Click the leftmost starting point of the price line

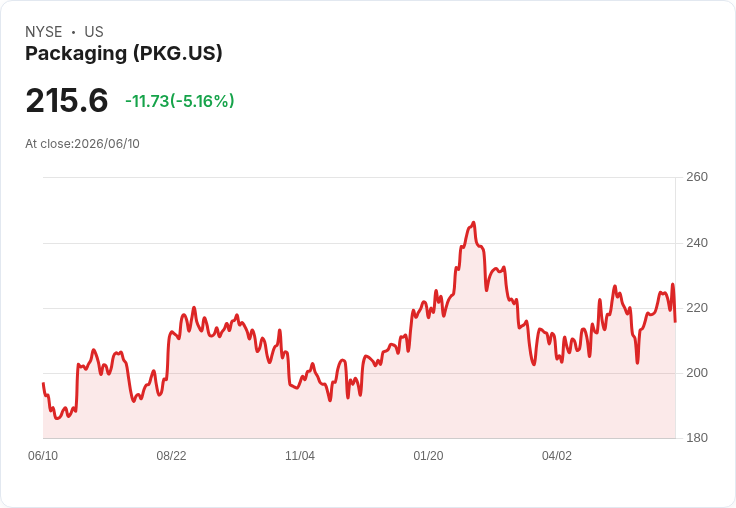(x=43, y=384)
